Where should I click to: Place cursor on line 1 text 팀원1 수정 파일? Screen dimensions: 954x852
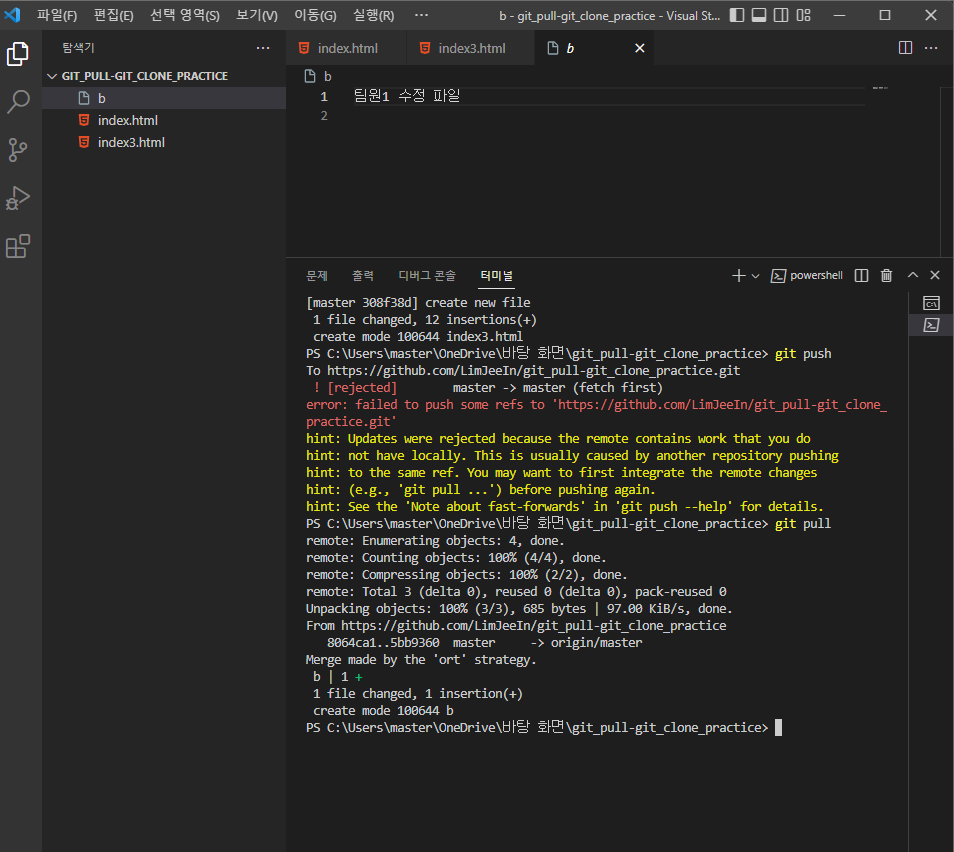[x=406, y=96]
